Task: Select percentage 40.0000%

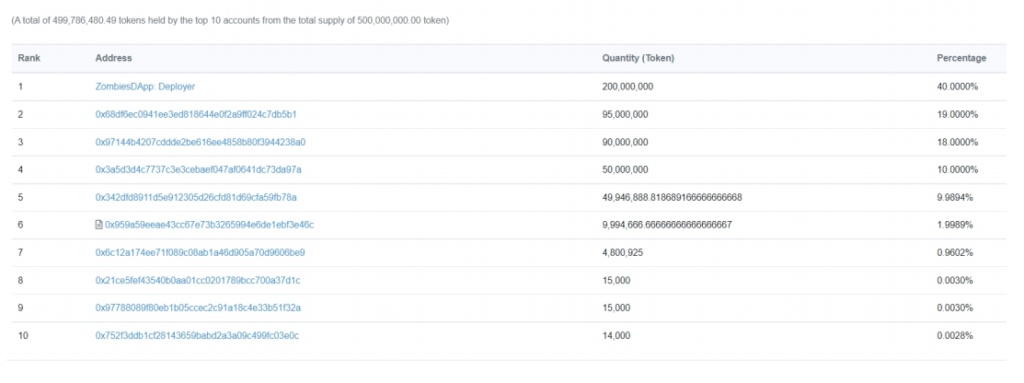Action: tap(957, 86)
